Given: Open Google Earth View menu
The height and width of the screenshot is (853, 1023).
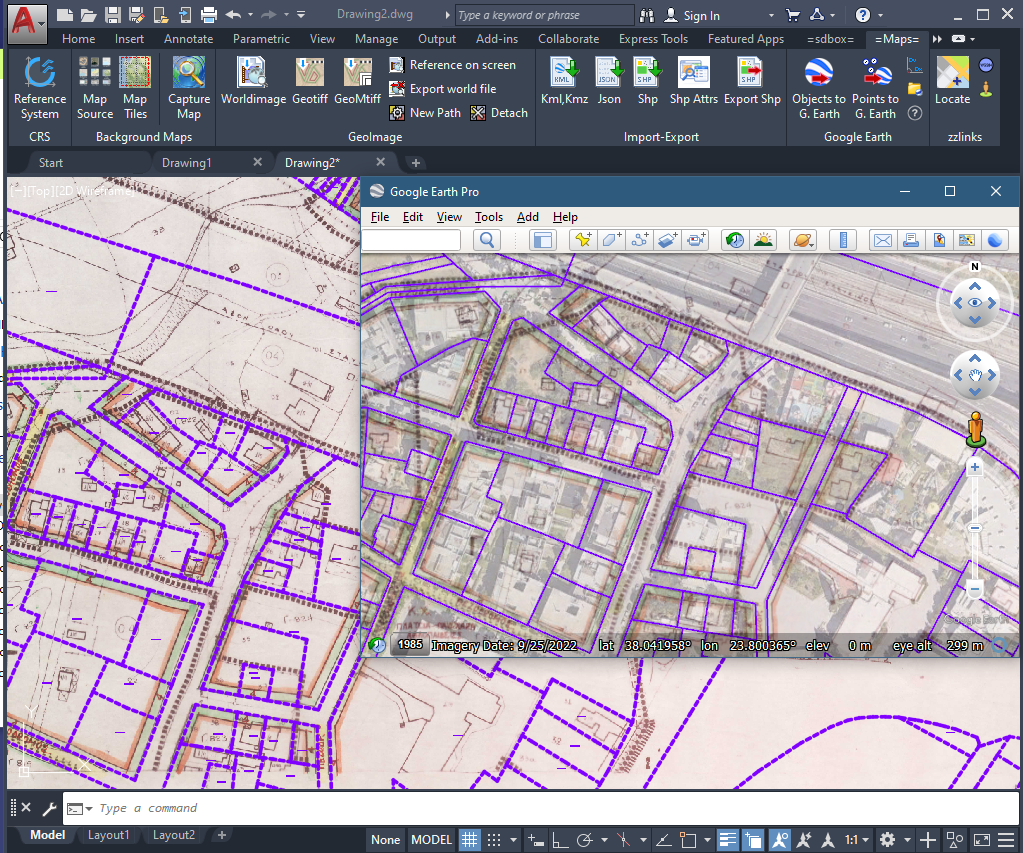Looking at the screenshot, I should pos(449,217).
